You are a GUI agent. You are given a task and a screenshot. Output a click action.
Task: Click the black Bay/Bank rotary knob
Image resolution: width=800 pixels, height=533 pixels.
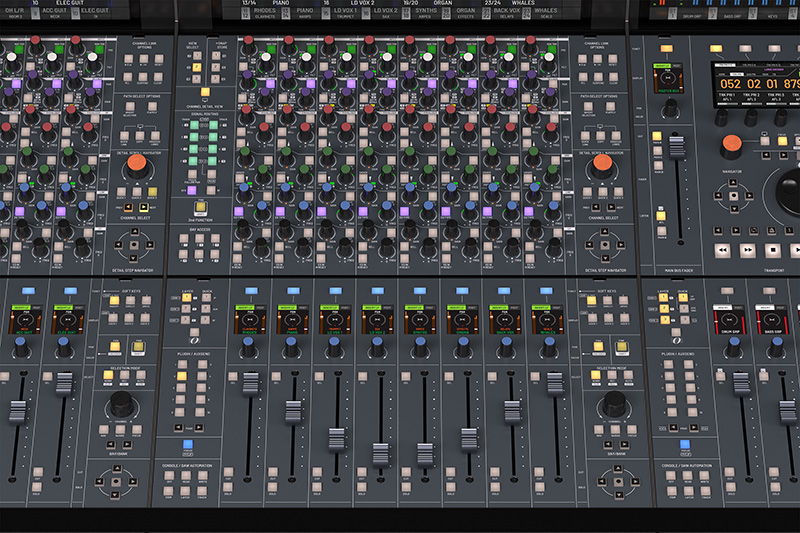(122, 402)
